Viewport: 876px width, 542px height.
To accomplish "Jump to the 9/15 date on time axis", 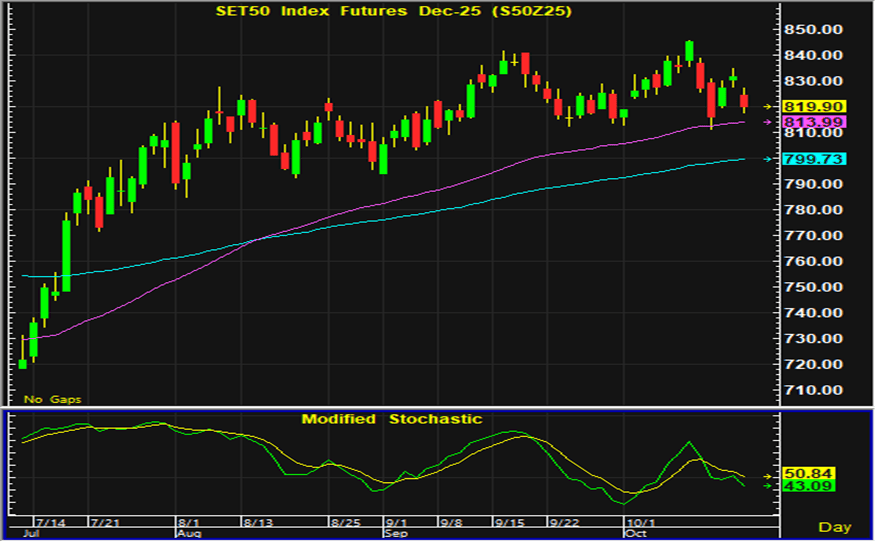I will click(x=509, y=522).
